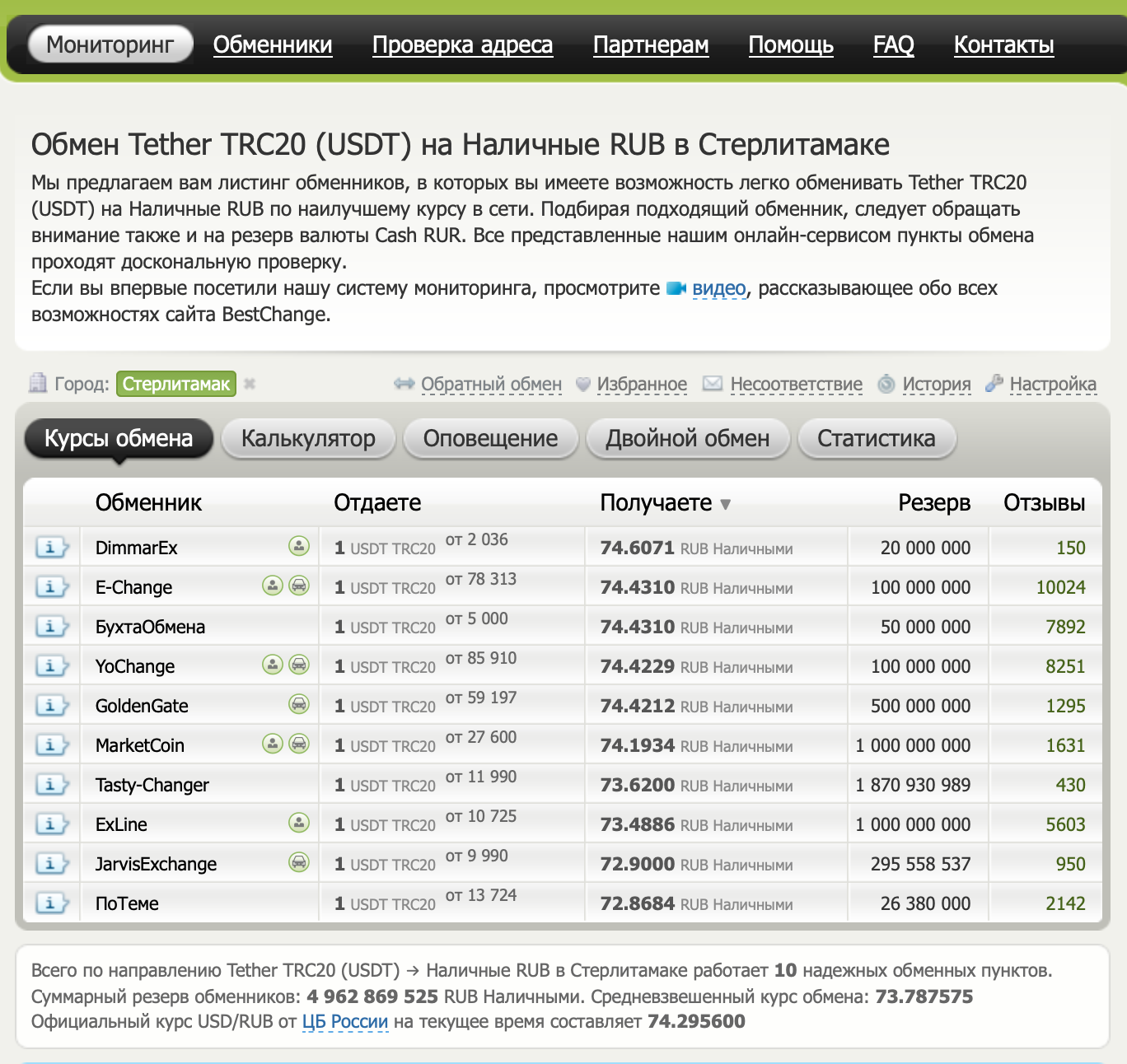Open Партнерам section
This screenshot has width=1127, height=1064.
651,44
